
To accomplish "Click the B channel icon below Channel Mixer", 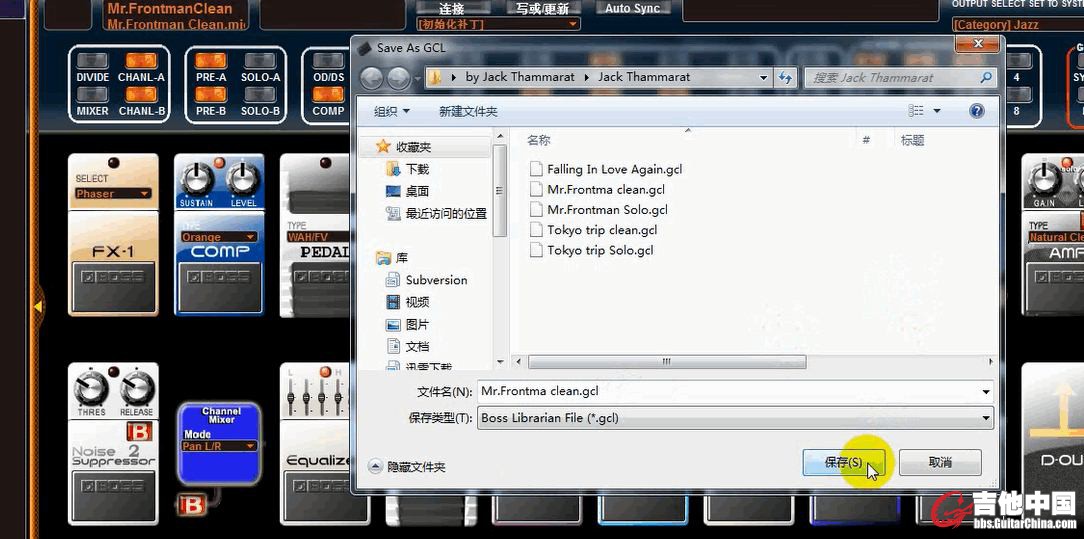I will pyautogui.click(x=192, y=505).
